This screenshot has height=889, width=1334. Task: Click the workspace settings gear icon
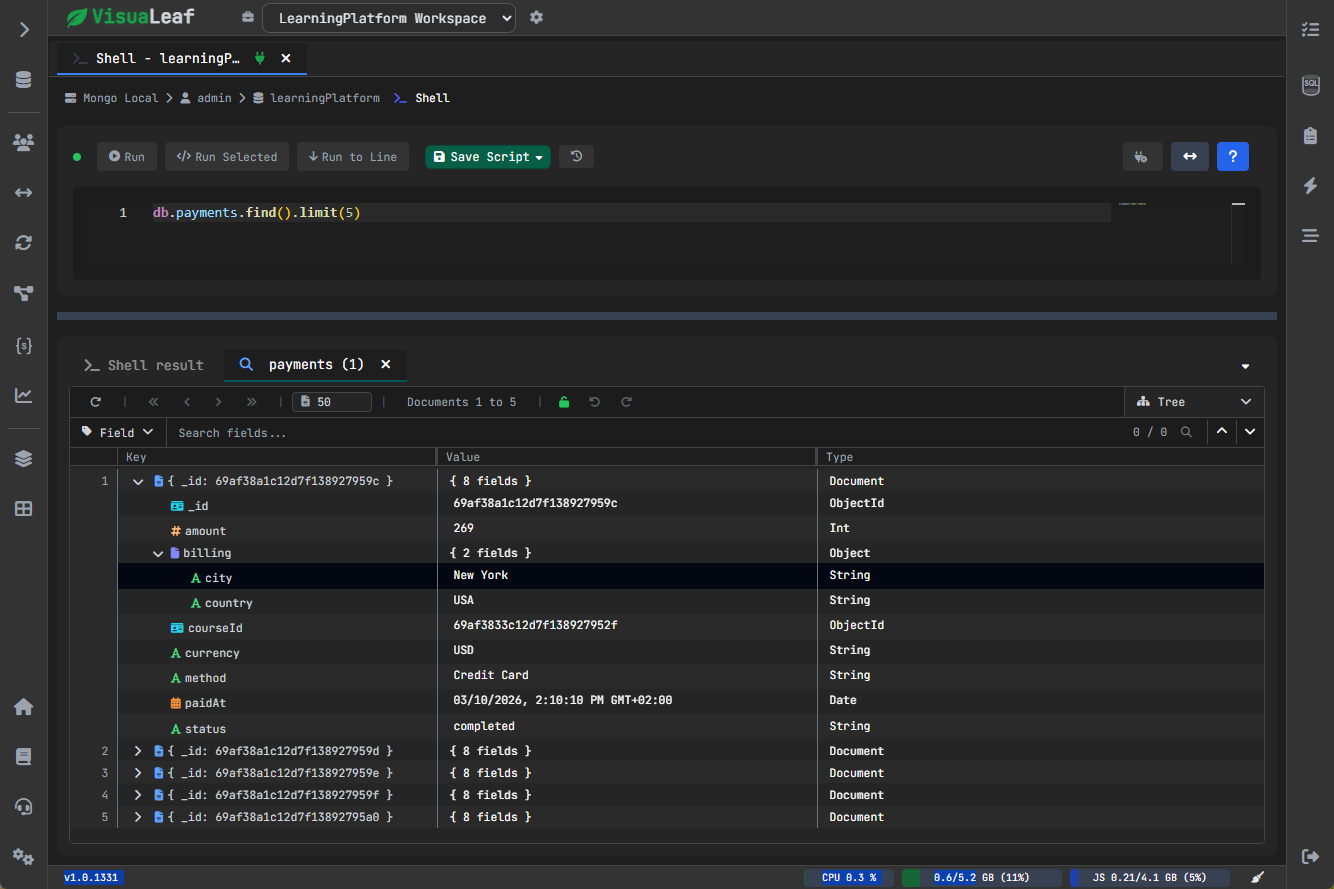point(537,18)
